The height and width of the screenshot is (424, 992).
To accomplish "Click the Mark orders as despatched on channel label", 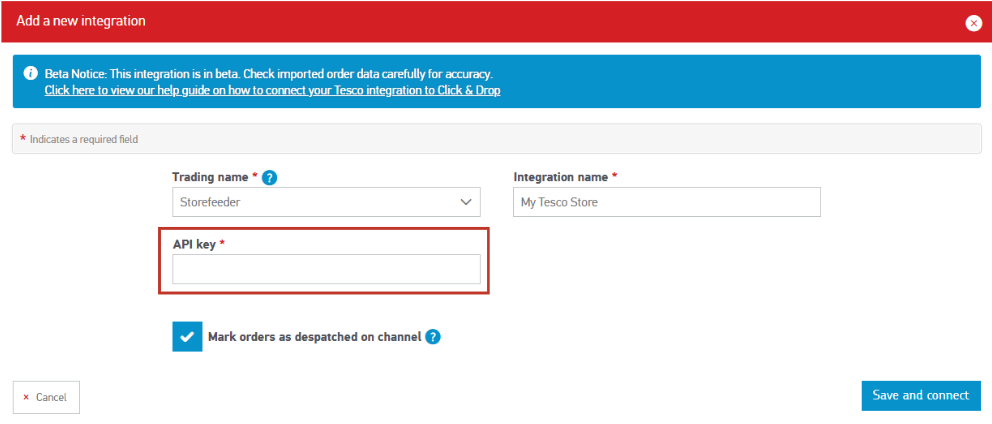I will click(x=314, y=337).
